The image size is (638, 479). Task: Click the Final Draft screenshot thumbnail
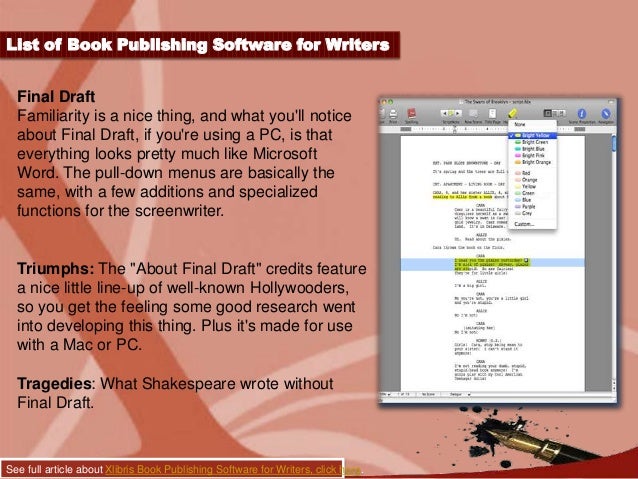498,251
